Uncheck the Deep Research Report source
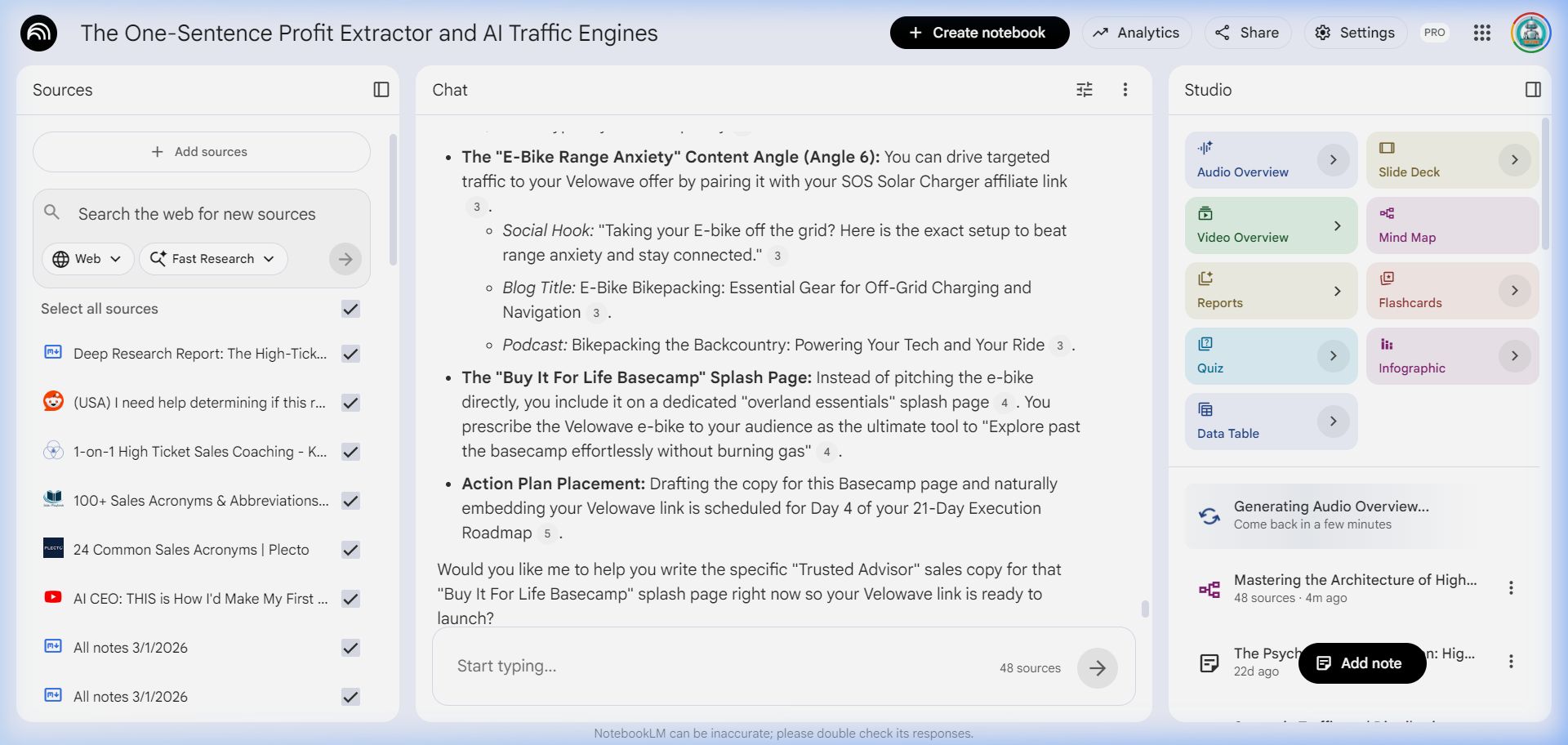This screenshot has width=1568, height=745. [351, 354]
